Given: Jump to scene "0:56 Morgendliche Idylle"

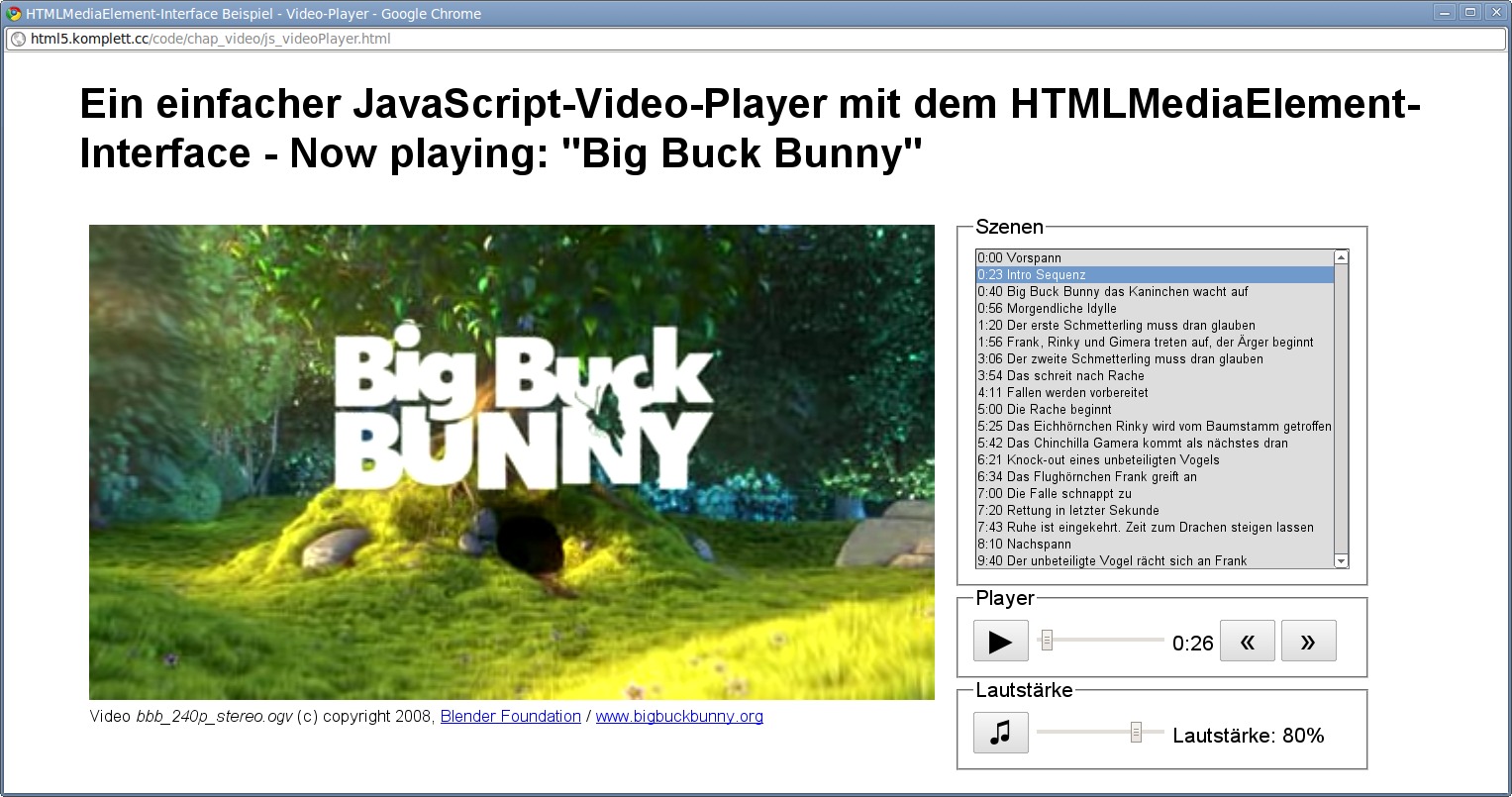Looking at the screenshot, I should (1047, 308).
